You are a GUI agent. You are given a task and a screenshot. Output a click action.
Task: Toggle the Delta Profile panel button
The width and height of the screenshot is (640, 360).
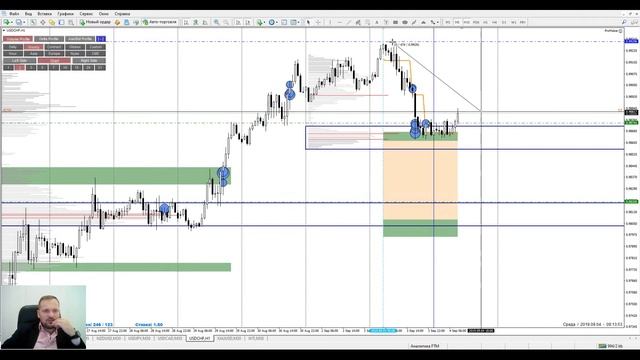pos(49,39)
